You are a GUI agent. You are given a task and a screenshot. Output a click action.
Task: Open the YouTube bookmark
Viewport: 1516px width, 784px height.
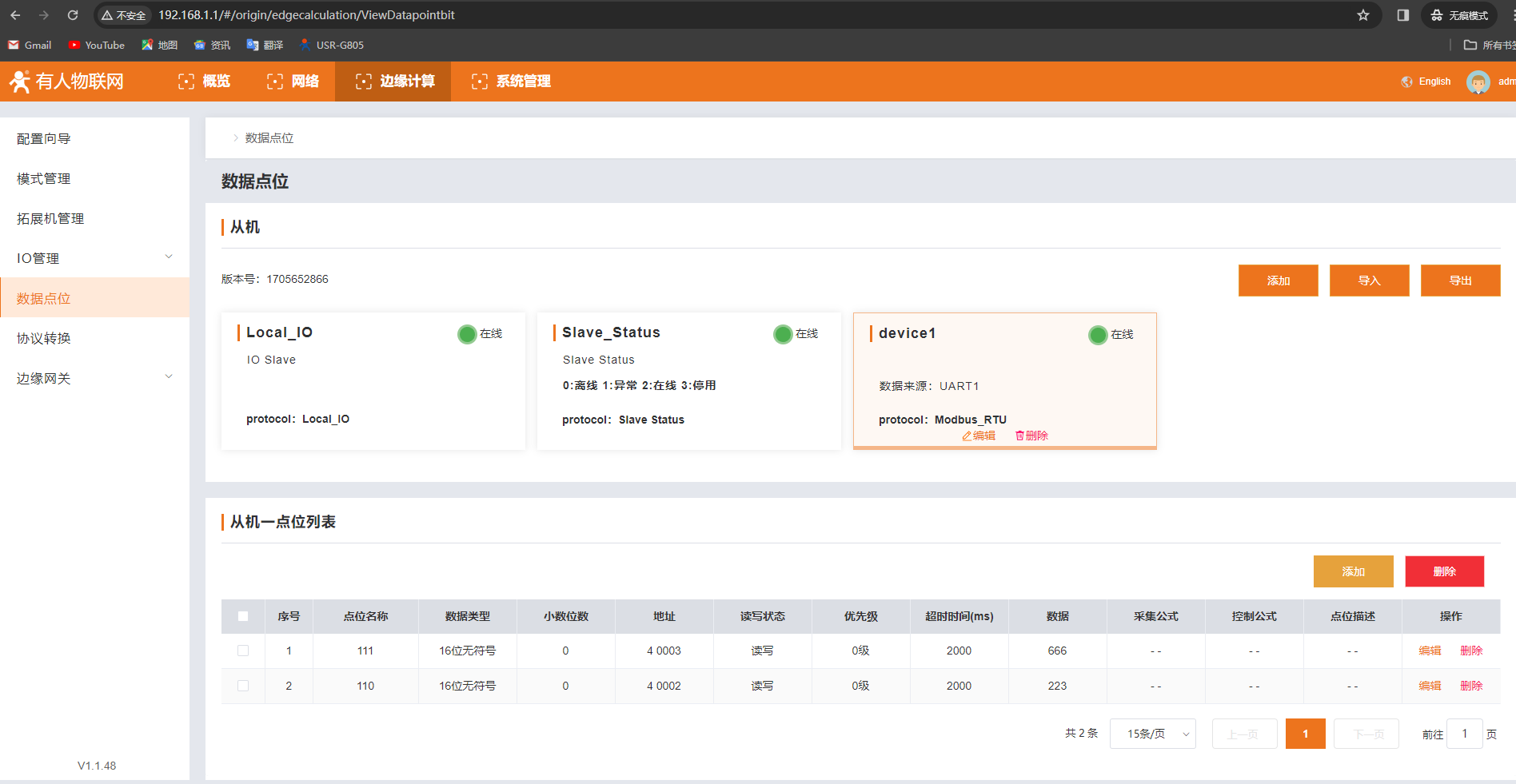[97, 46]
